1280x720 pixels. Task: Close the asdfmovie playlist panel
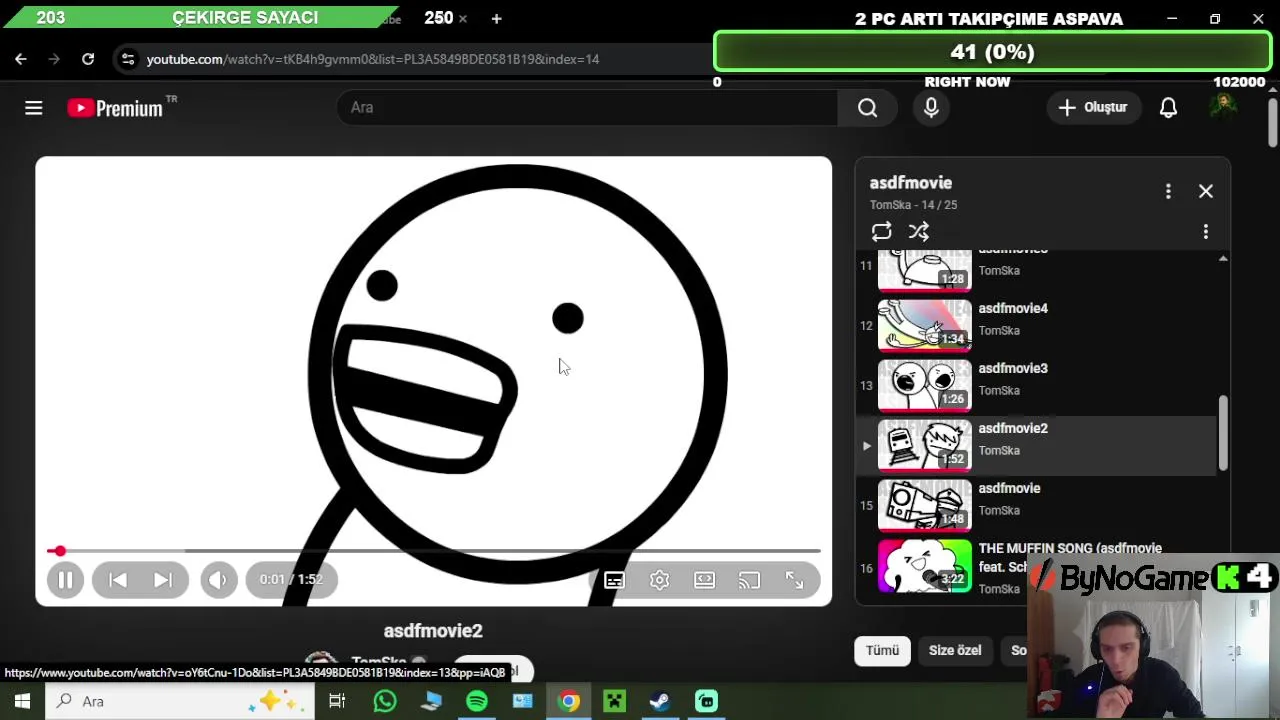coord(1206,191)
